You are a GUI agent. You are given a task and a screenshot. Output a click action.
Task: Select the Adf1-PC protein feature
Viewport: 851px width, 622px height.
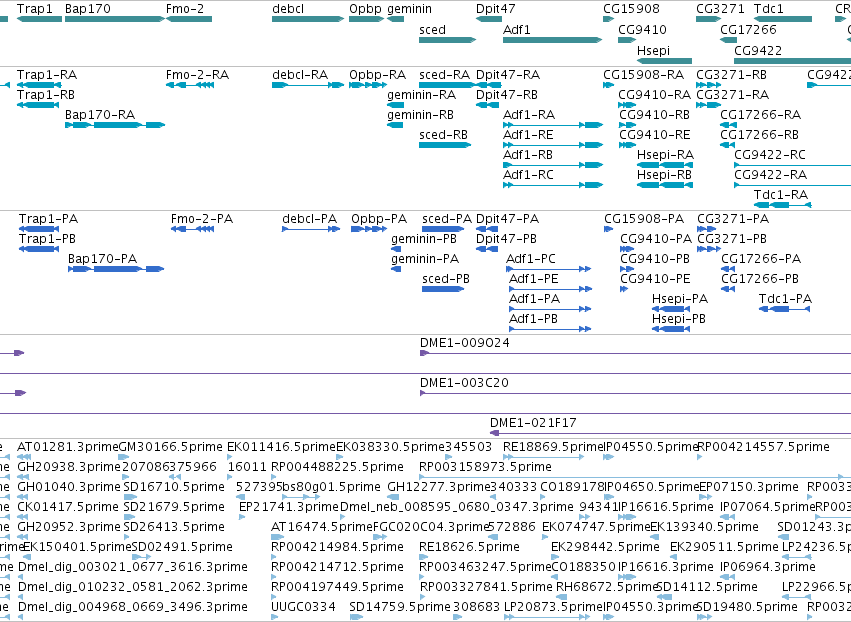pos(548,269)
